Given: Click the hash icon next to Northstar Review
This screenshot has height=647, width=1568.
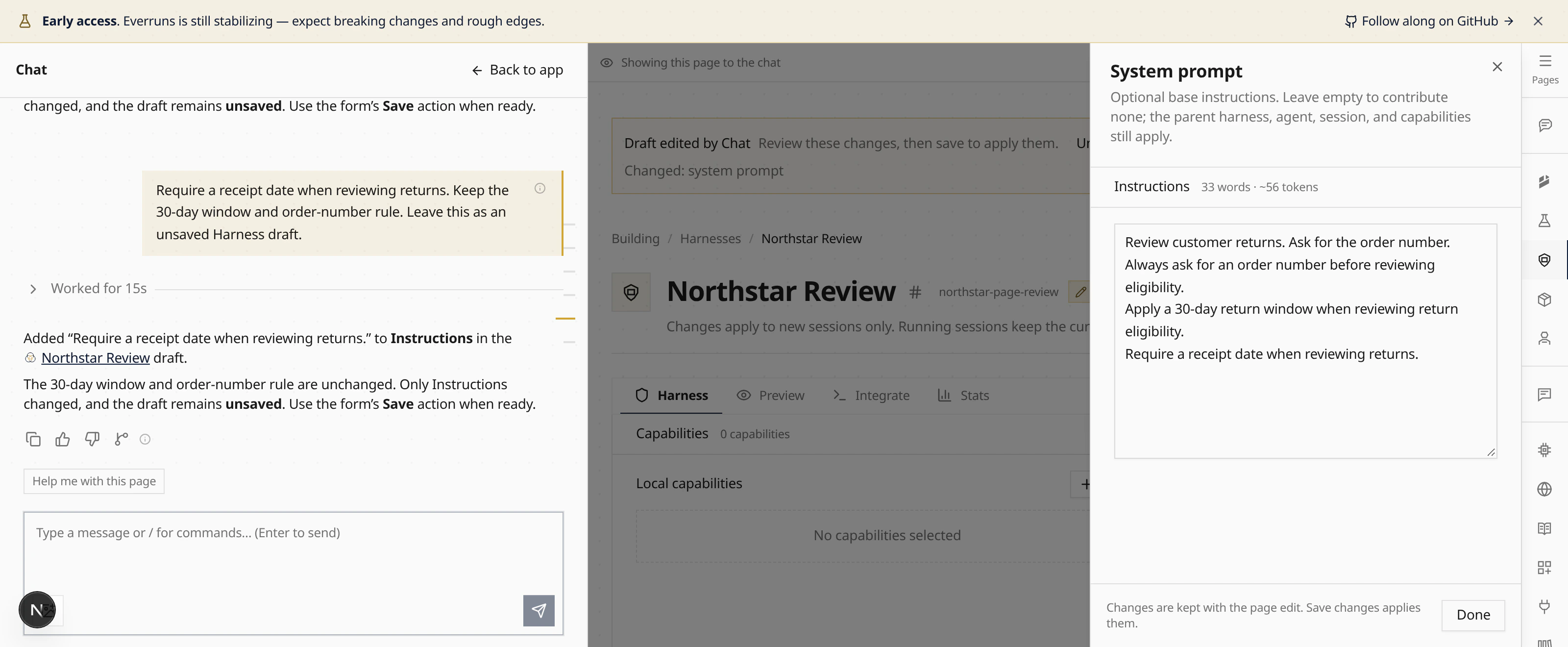Looking at the screenshot, I should pyautogui.click(x=915, y=293).
